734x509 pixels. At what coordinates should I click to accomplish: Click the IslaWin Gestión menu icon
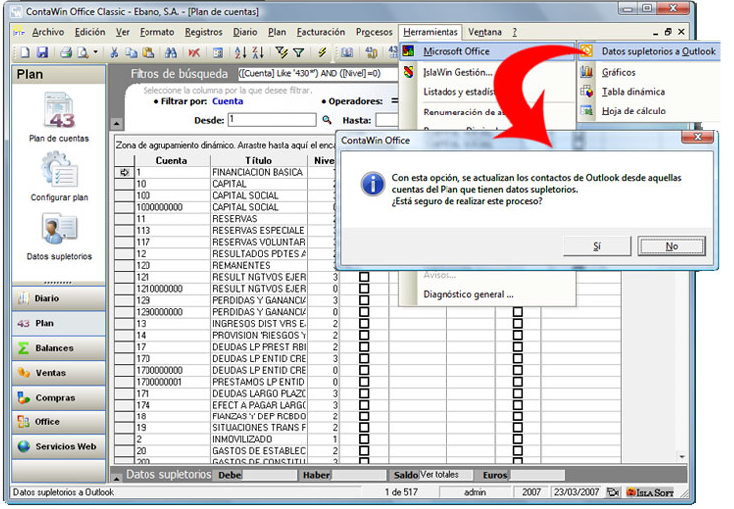pyautogui.click(x=409, y=72)
